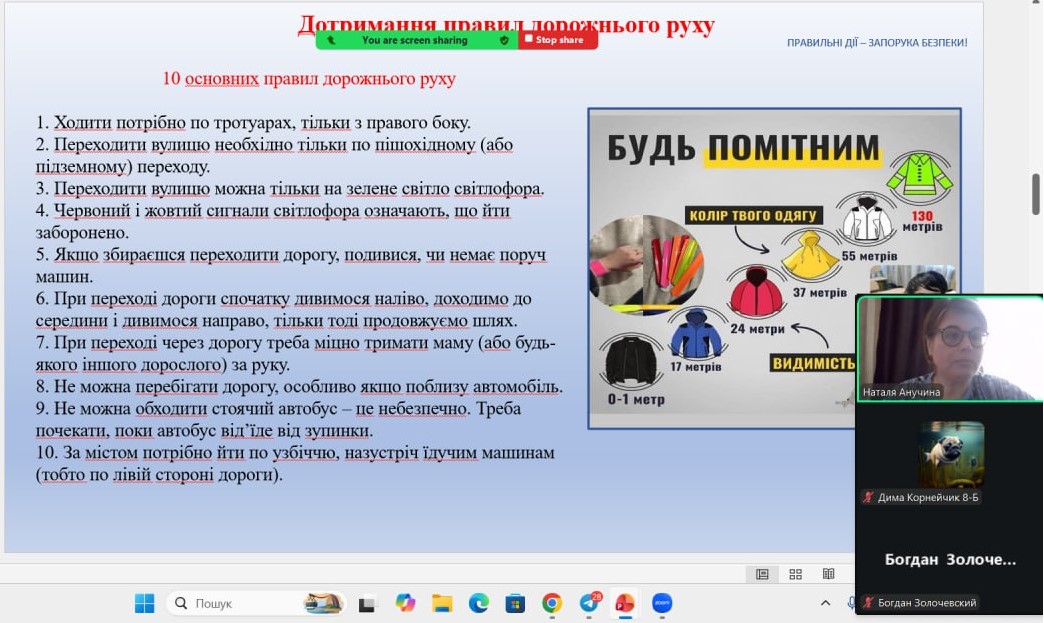Click the vertical scrollbar thumb on the right
The width and height of the screenshot is (1044, 623).
1036,194
